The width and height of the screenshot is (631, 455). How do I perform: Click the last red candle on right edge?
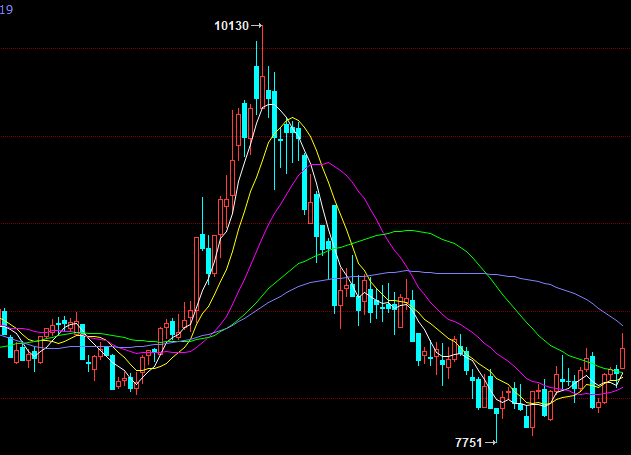pos(623,352)
